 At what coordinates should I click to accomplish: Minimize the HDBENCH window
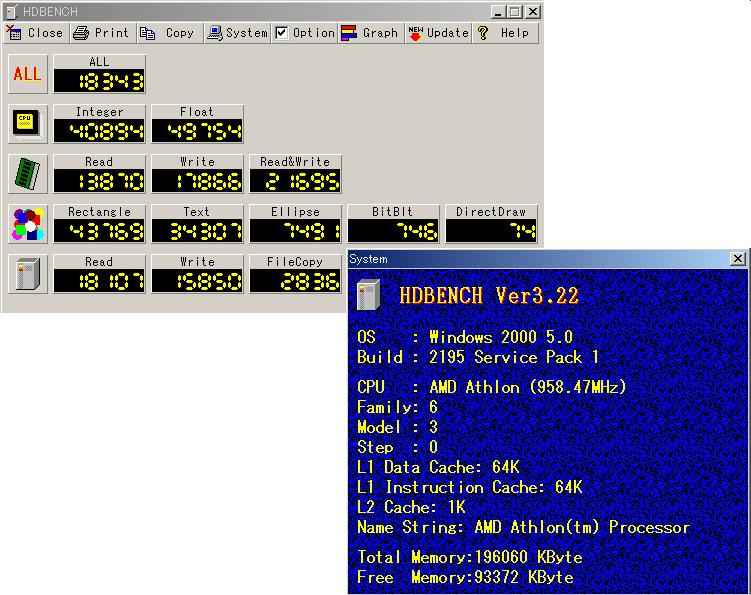click(x=498, y=11)
